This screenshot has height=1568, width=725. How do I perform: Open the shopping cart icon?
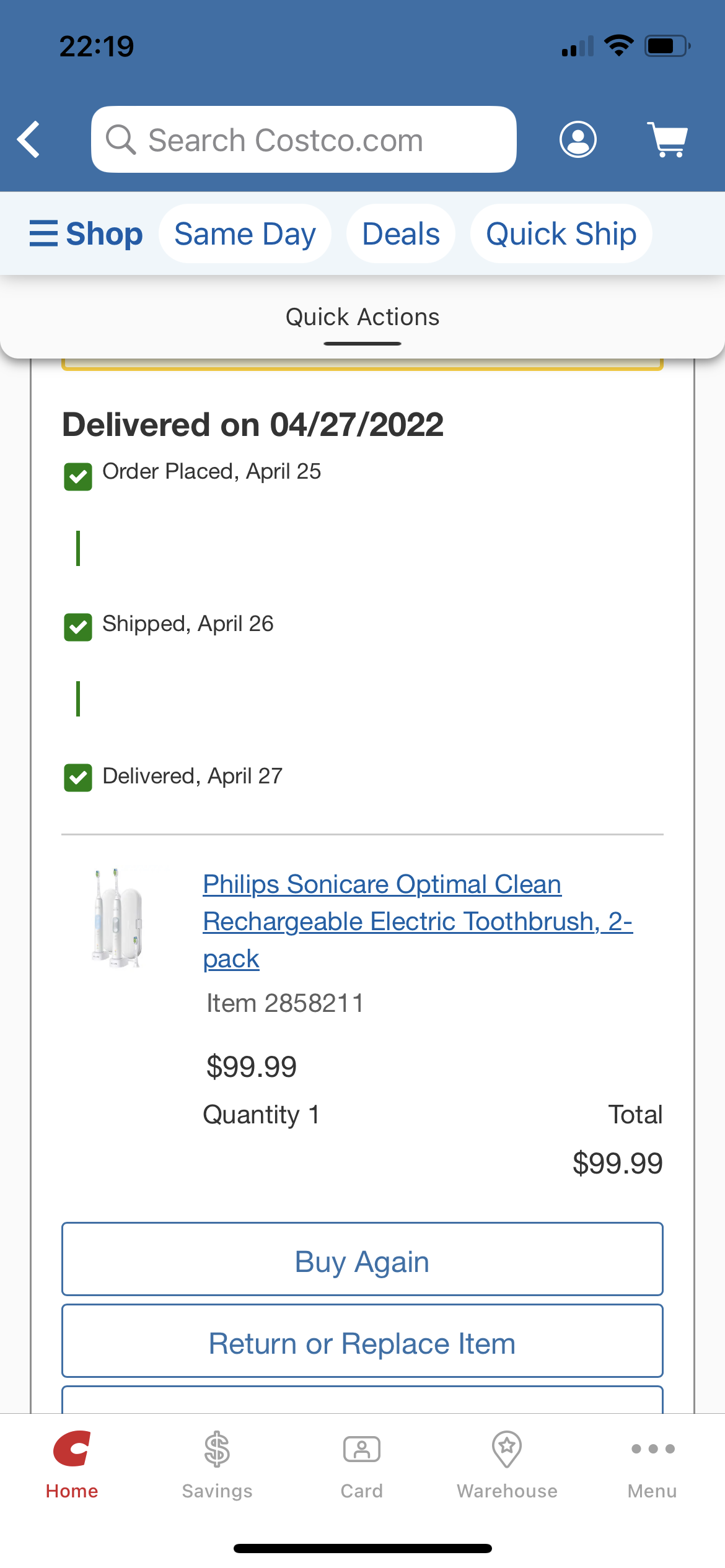(668, 139)
